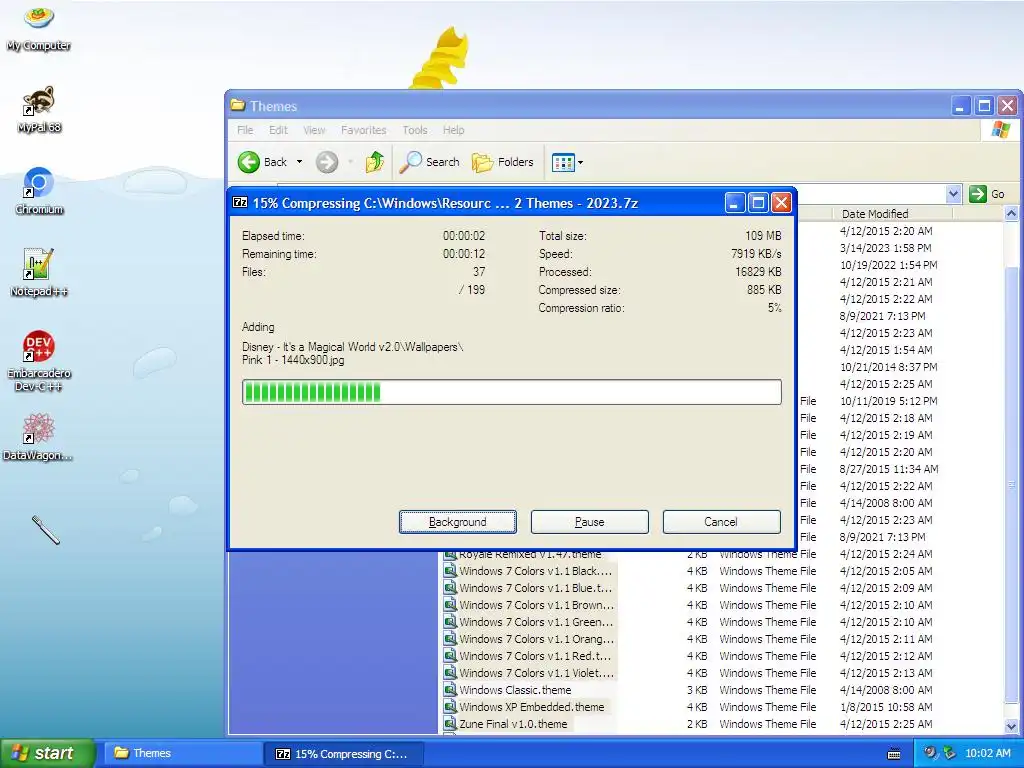
Task: Open File menu in Themes window
Action: point(245,130)
